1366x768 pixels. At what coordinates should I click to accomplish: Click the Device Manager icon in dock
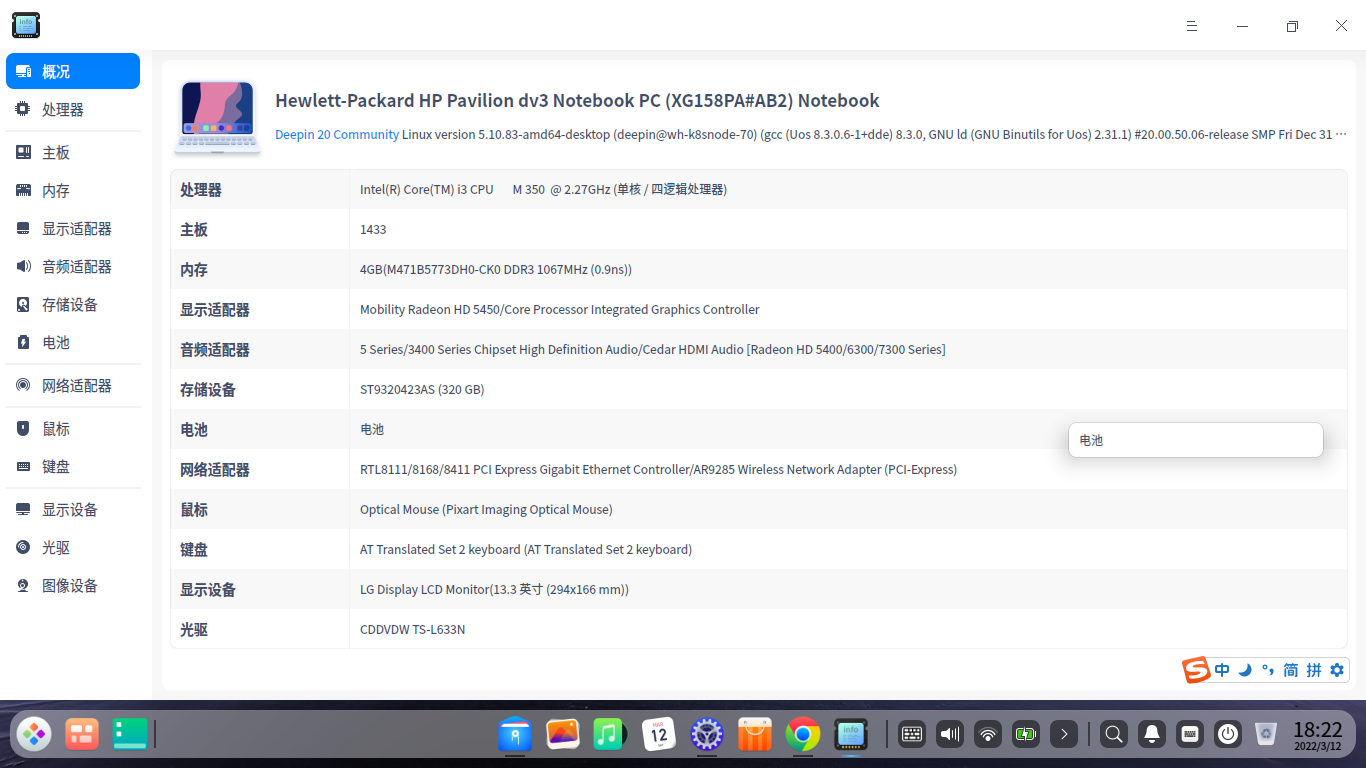coord(851,735)
